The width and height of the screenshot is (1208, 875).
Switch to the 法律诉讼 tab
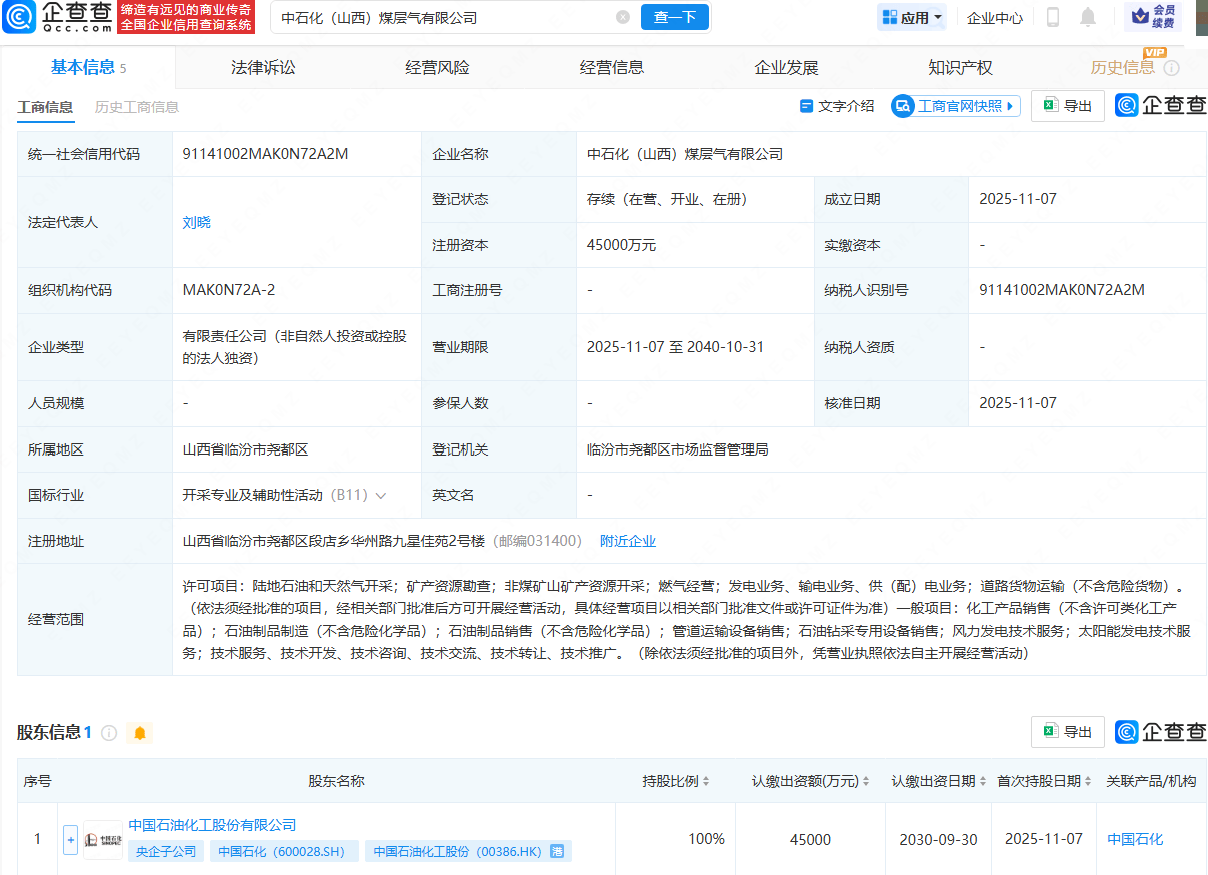pyautogui.click(x=263, y=68)
